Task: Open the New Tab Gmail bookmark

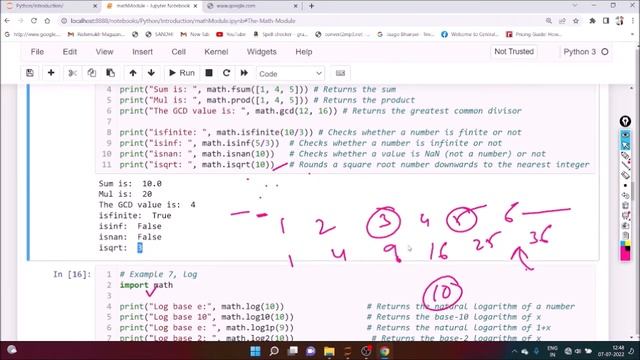Action: click(x=195, y=34)
